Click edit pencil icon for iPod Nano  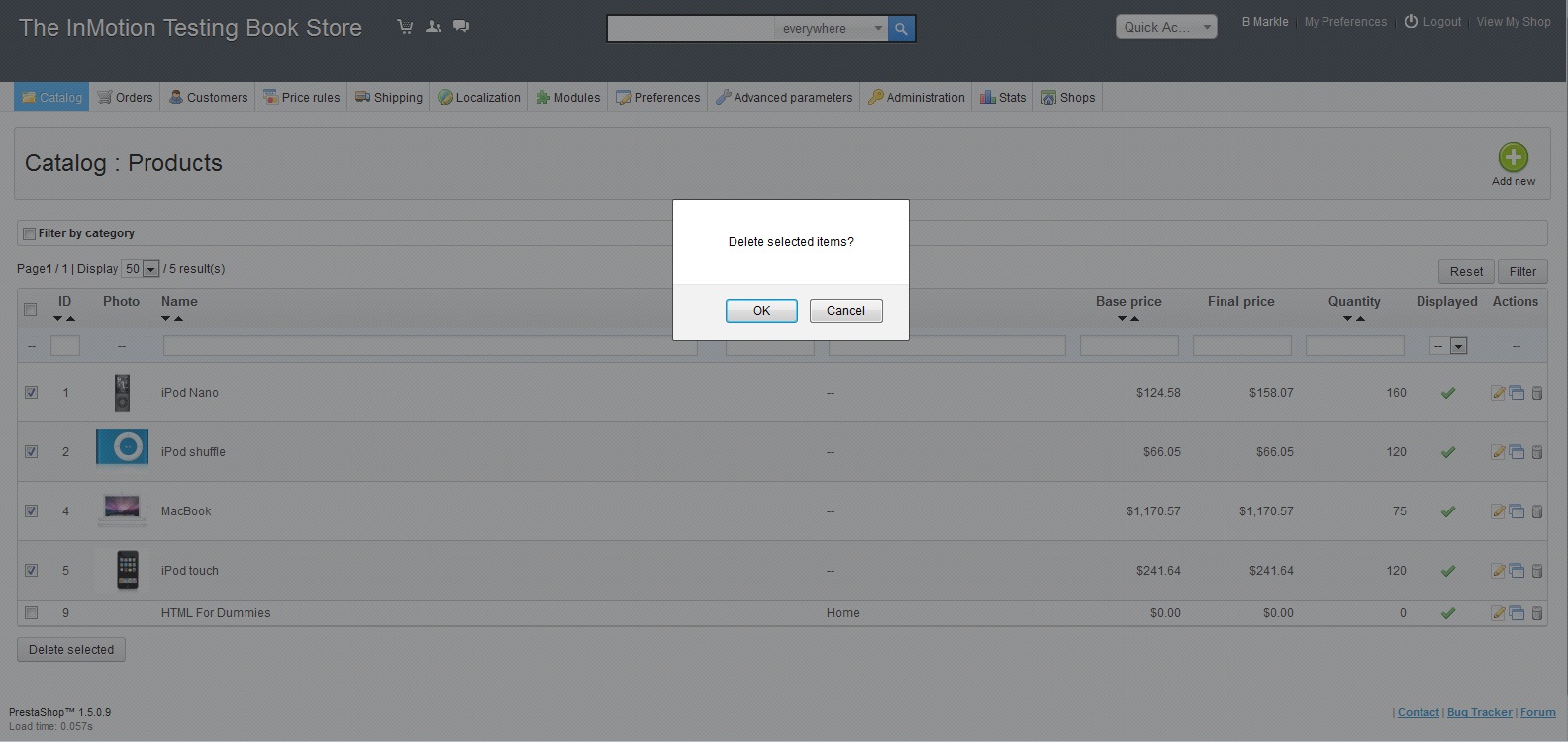(x=1498, y=393)
